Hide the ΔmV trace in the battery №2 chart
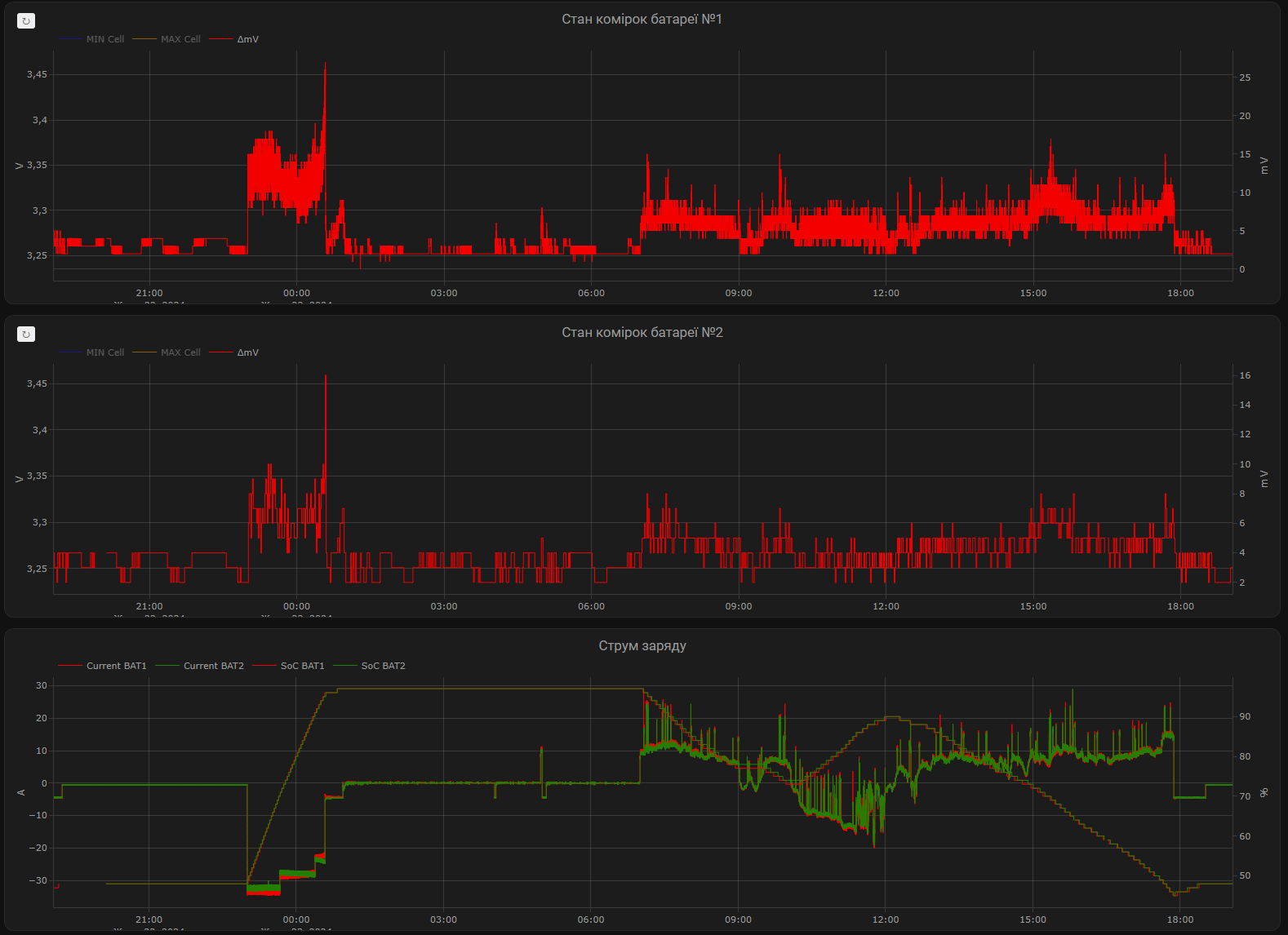The height and width of the screenshot is (935, 1288). point(234,352)
